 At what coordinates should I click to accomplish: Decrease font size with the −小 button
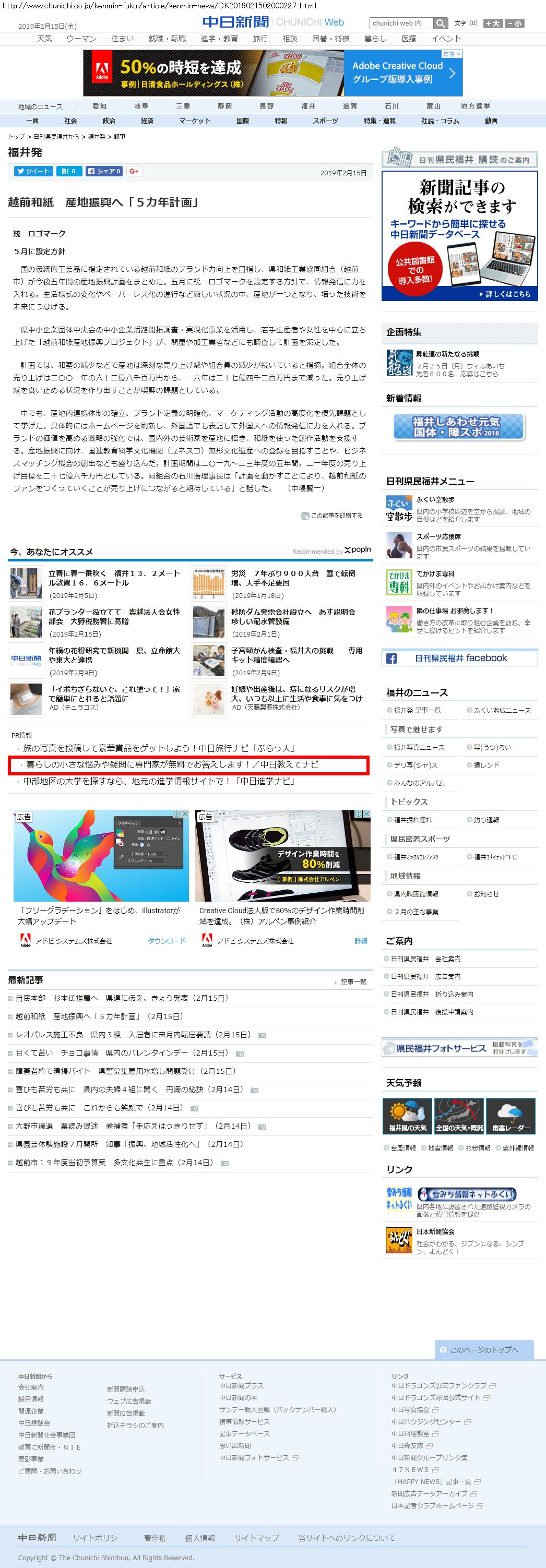click(x=514, y=23)
